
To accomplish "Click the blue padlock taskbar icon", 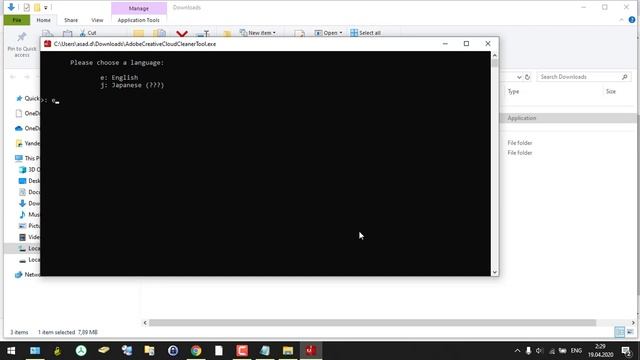I will [173, 351].
